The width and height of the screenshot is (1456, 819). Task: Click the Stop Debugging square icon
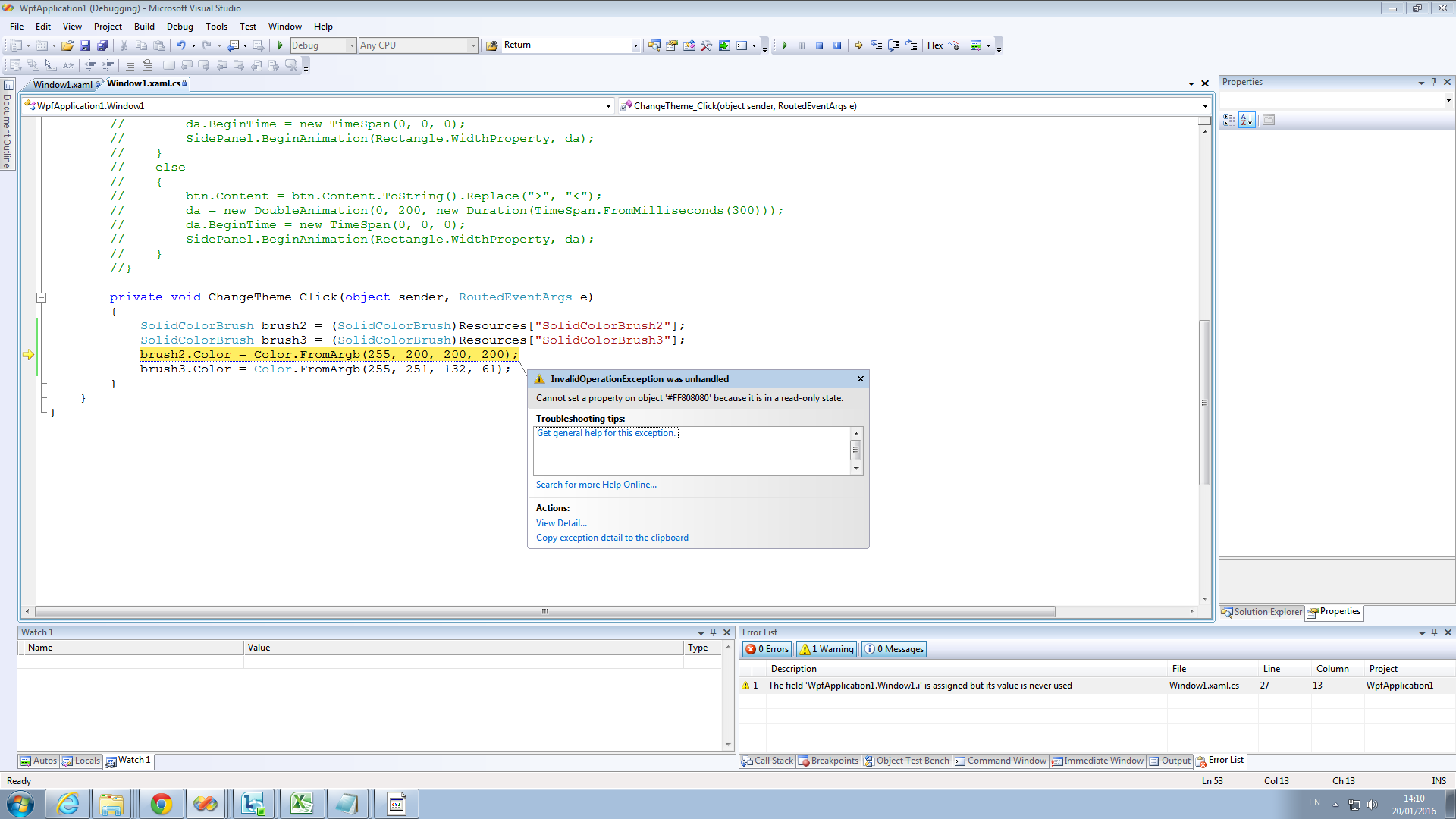(x=819, y=45)
